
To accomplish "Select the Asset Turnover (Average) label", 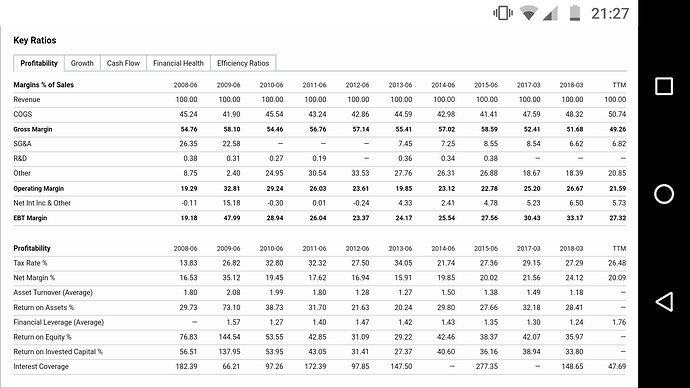I will [53, 293].
